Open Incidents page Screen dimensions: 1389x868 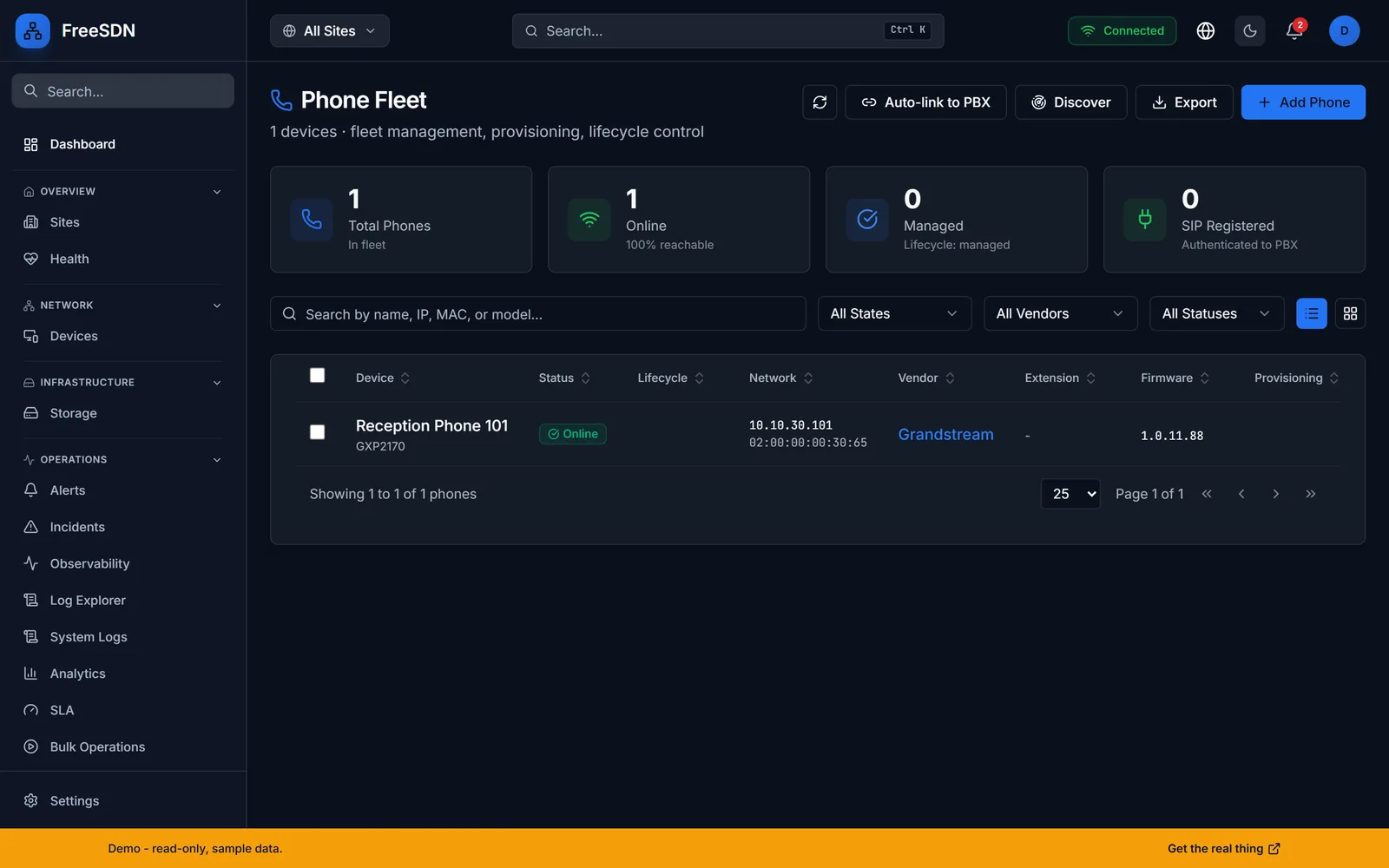pyautogui.click(x=122, y=527)
